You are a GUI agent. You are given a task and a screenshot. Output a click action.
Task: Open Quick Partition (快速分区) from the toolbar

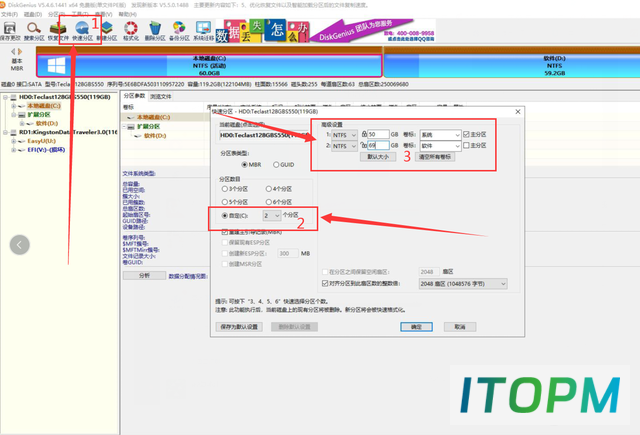(82, 31)
